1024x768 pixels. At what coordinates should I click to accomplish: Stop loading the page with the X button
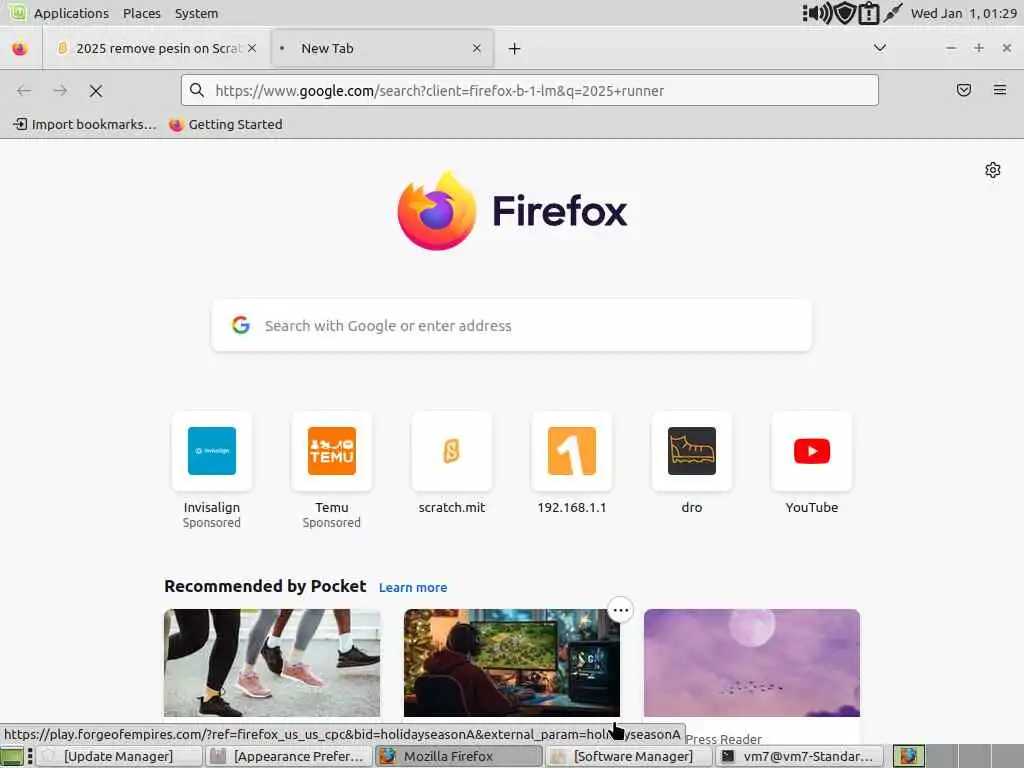coord(96,91)
